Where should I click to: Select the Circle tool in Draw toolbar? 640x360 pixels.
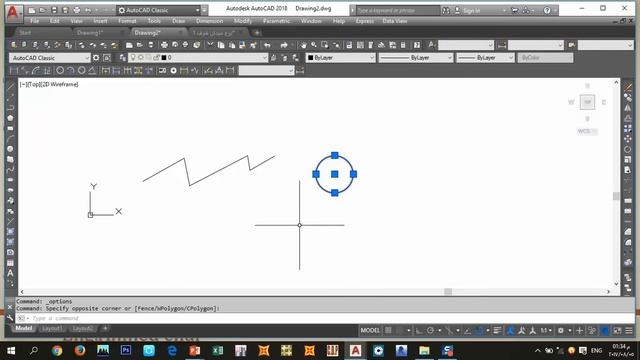point(10,149)
